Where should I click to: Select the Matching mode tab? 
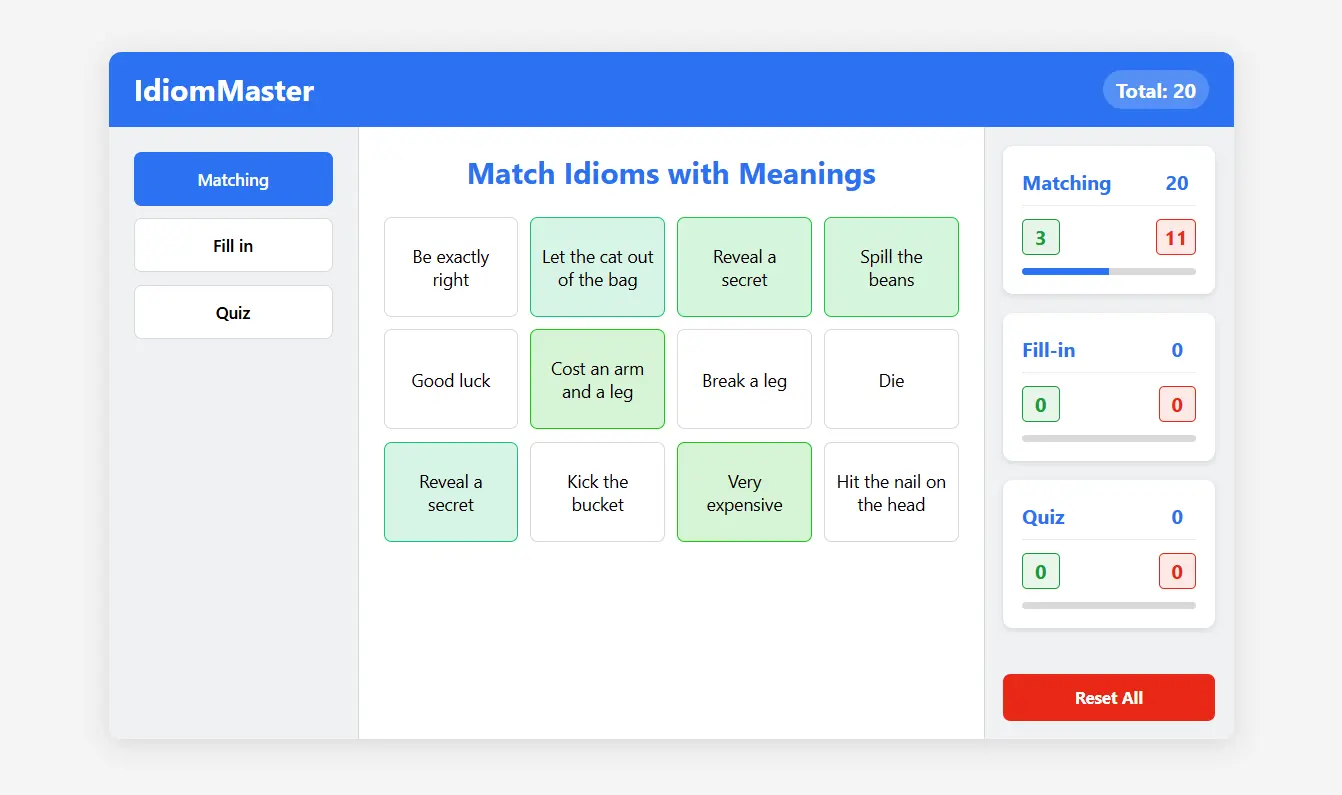point(233,180)
